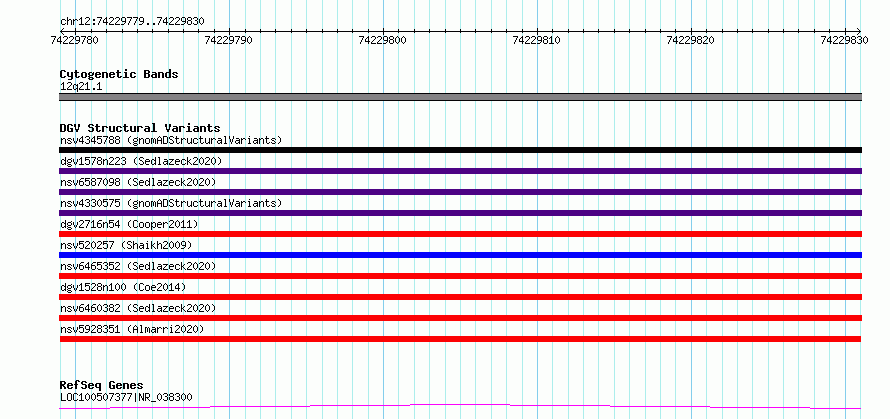Click the nsv6587098 Sedlazeck2020 label
Screen dimensions: 890x419
coord(138,182)
